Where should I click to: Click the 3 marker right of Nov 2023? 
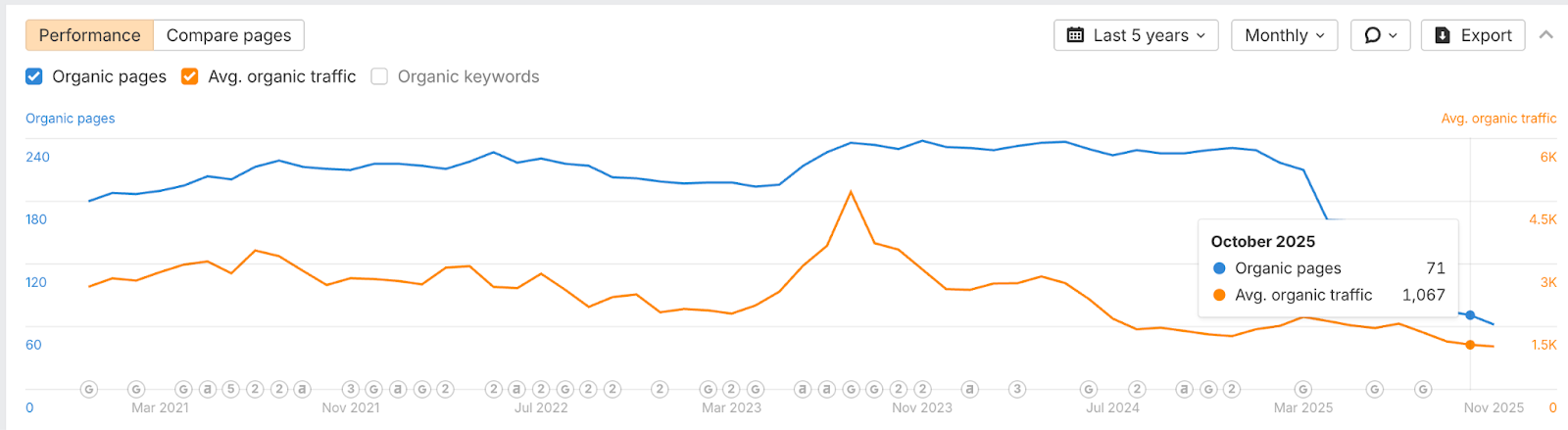tap(1017, 389)
